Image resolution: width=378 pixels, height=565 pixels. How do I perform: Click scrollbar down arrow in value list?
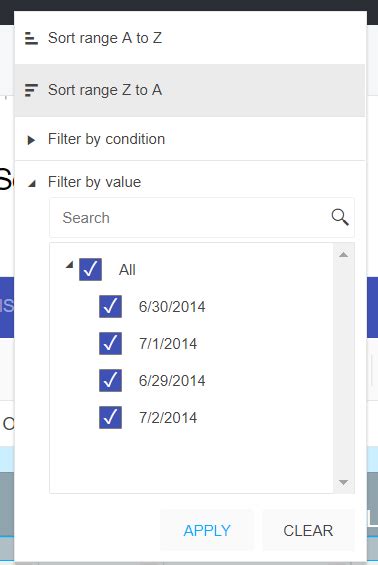(343, 482)
